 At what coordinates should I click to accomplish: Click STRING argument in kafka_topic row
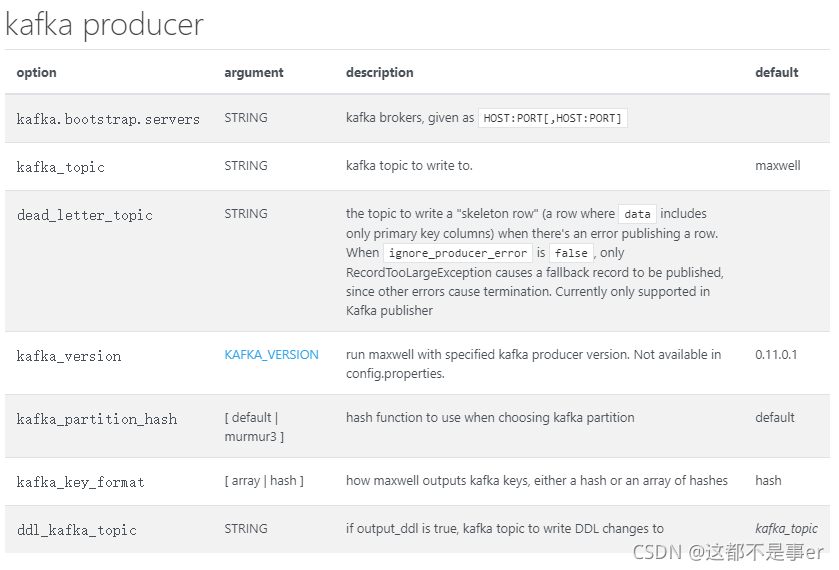click(246, 166)
